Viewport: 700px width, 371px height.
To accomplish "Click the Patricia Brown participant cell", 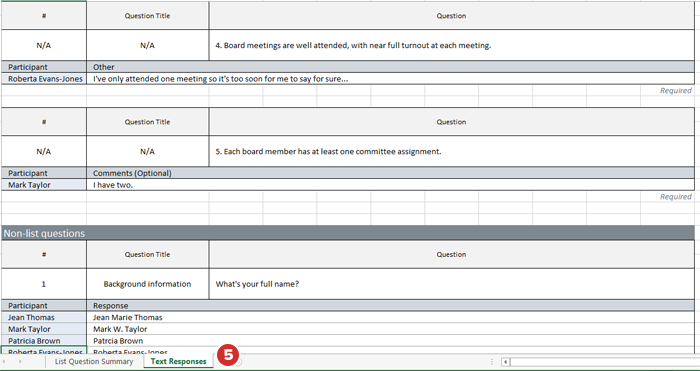I will (x=44, y=341).
